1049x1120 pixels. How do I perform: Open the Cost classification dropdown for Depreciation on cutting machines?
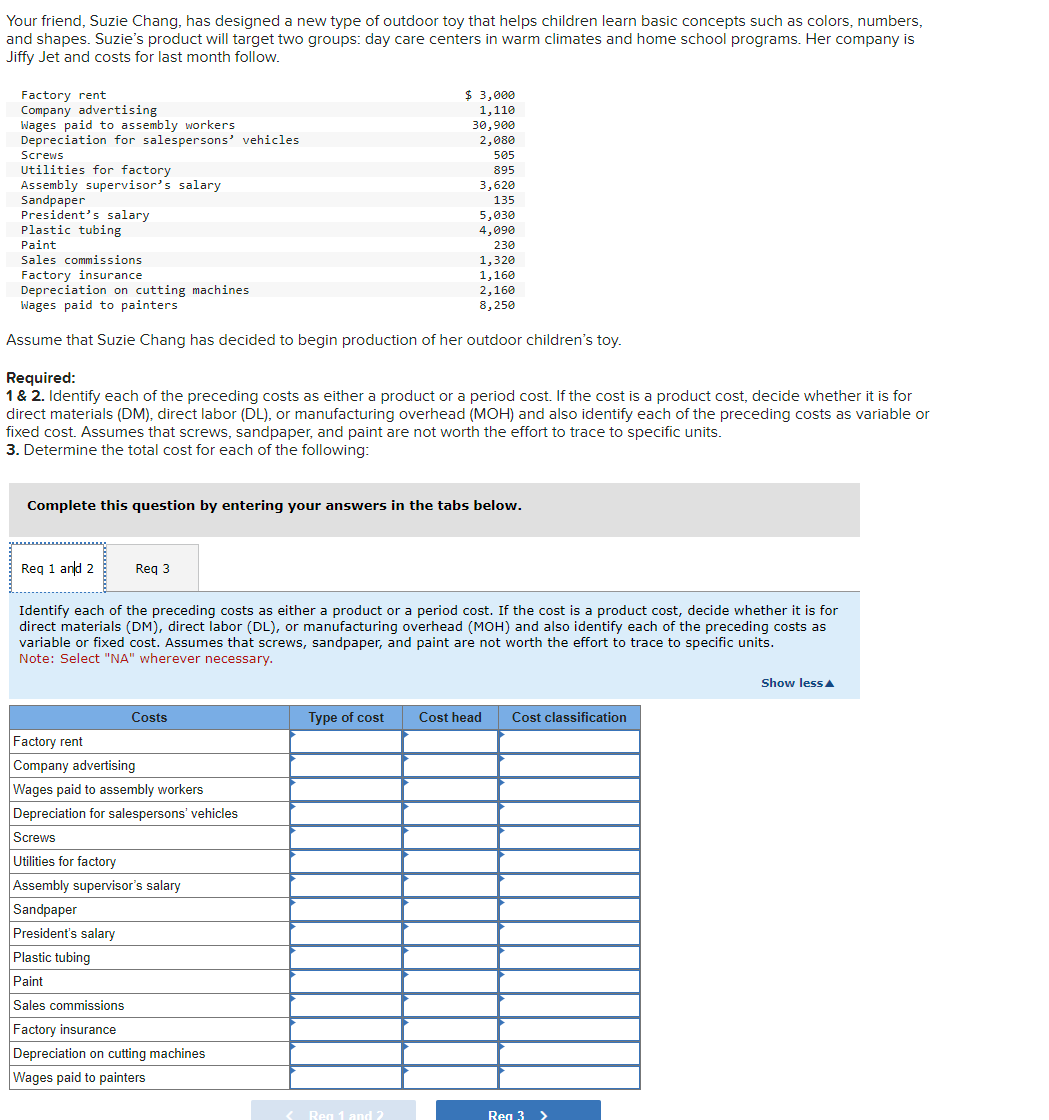(x=569, y=1053)
